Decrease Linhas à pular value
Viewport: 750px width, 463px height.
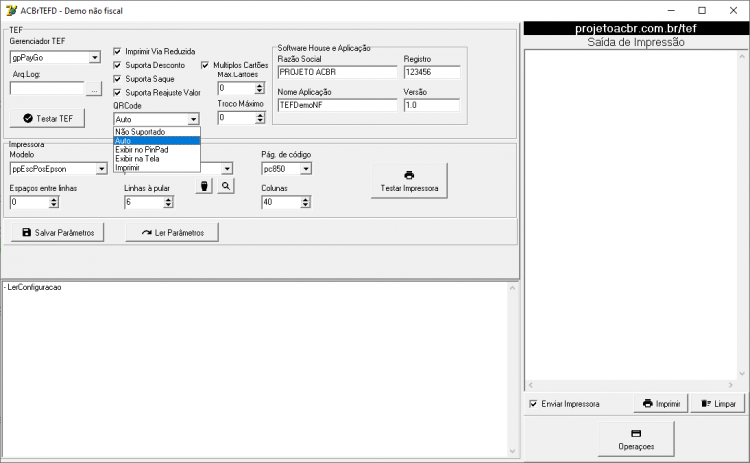(x=168, y=205)
